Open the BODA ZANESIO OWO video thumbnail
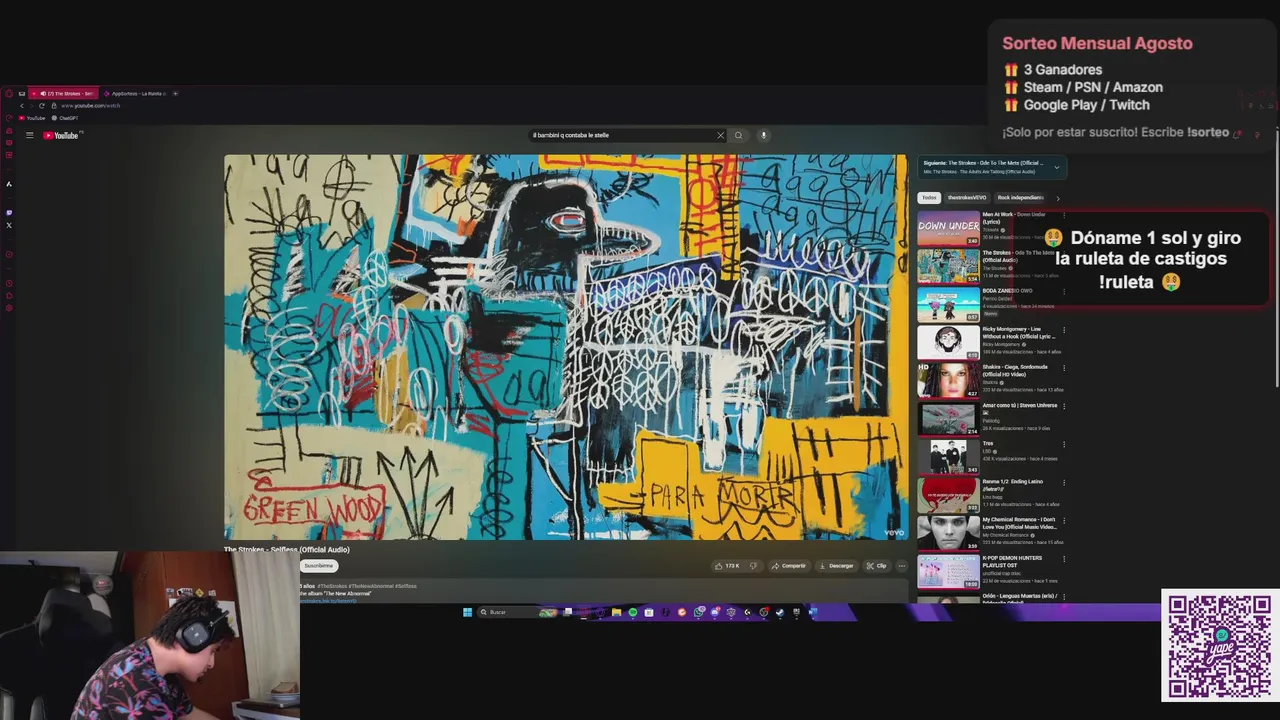 click(948, 304)
